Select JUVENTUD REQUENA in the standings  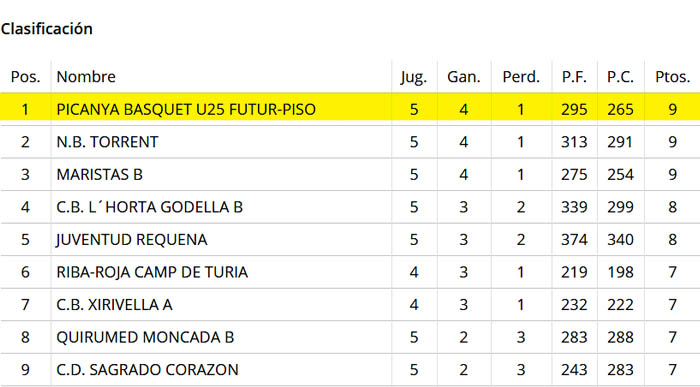pos(132,240)
